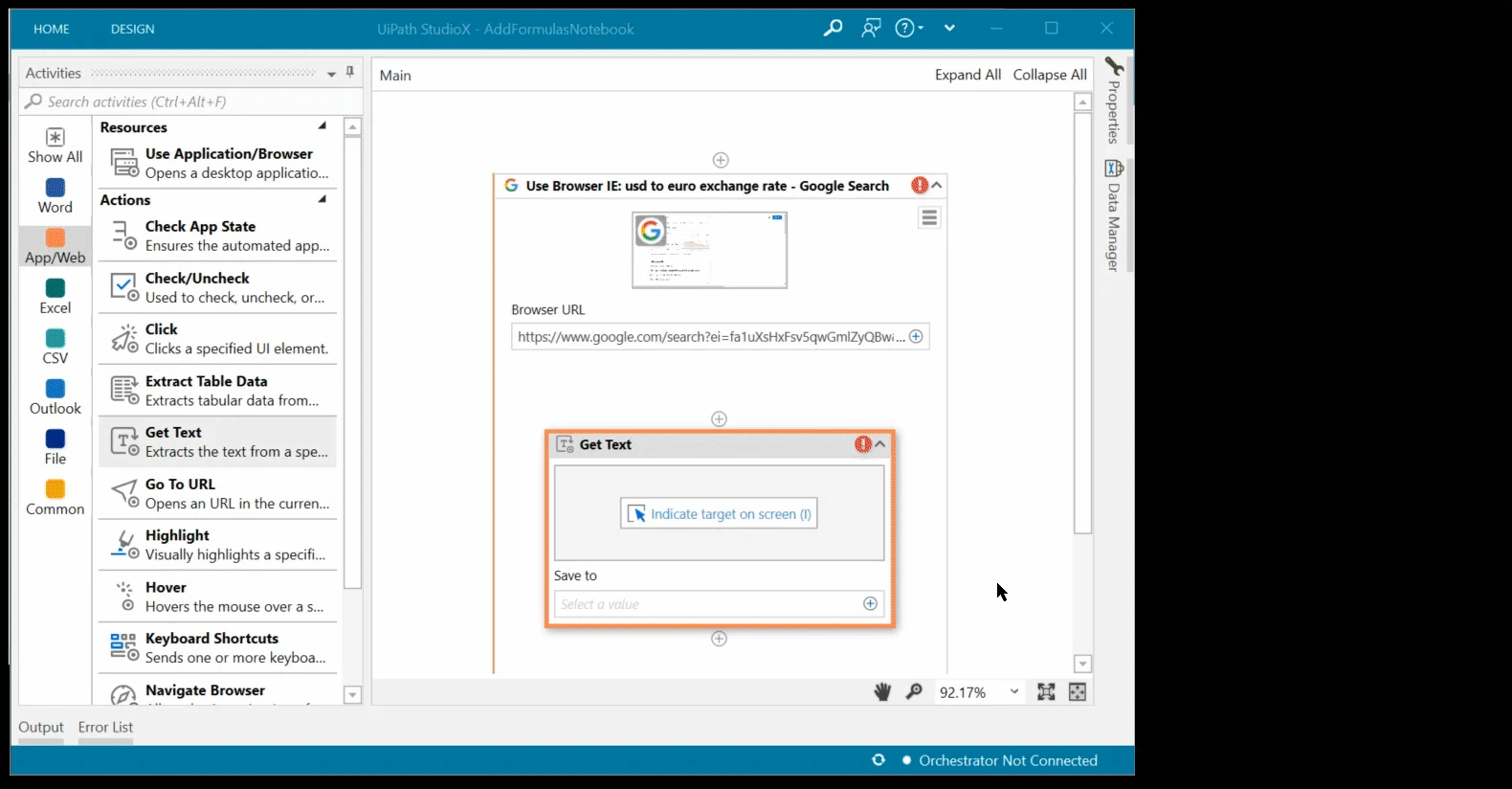The image size is (1512, 789).
Task: Click Collapse All in the designer
Action: (1050, 75)
